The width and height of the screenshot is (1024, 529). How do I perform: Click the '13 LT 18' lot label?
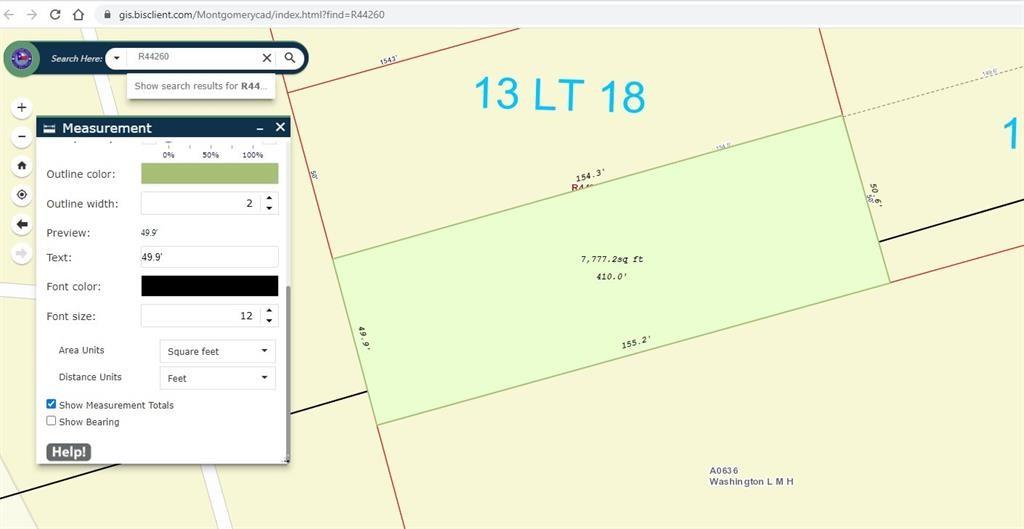click(x=560, y=94)
